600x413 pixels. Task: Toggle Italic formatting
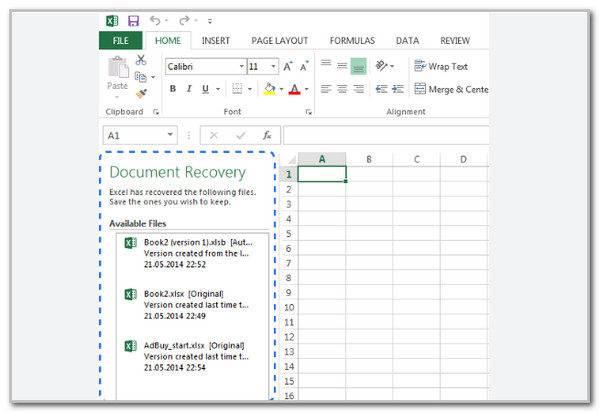pyautogui.click(x=189, y=89)
